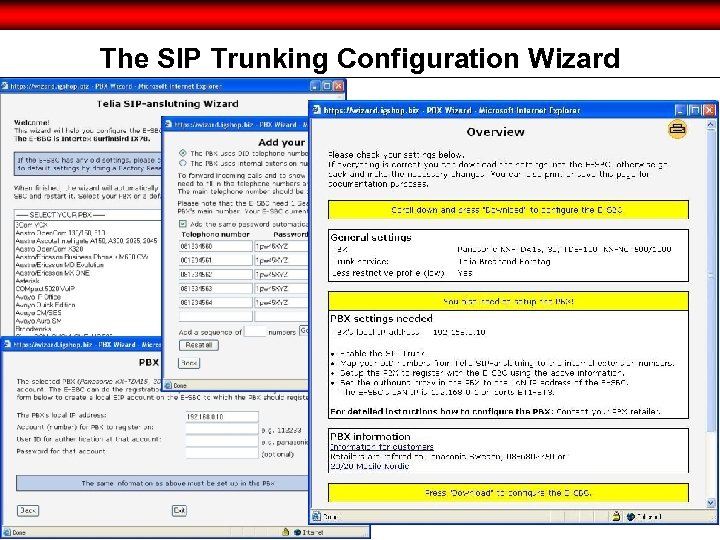Image resolution: width=720 pixels, height=540 pixels.
Task: Choose Aastra/Ericsson MX ONE in PBX list
Action: (52, 273)
